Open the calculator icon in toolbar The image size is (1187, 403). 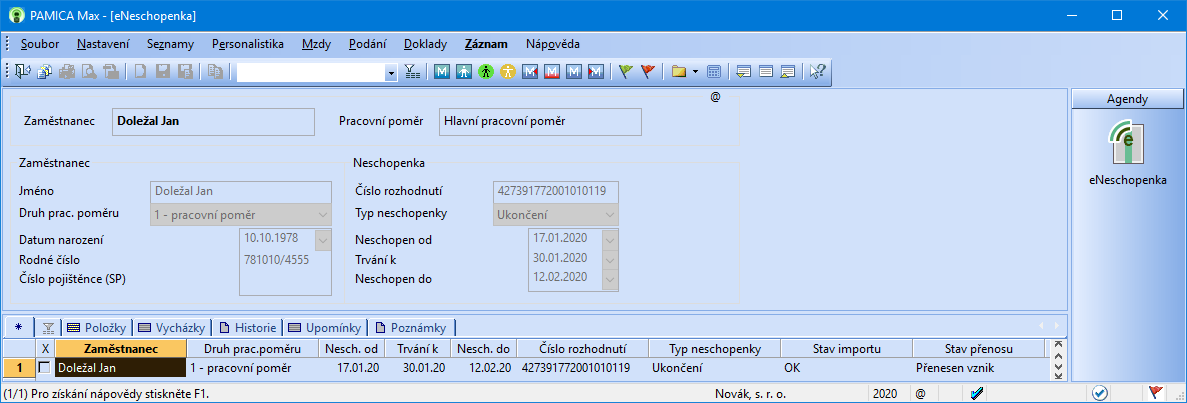coord(713,71)
